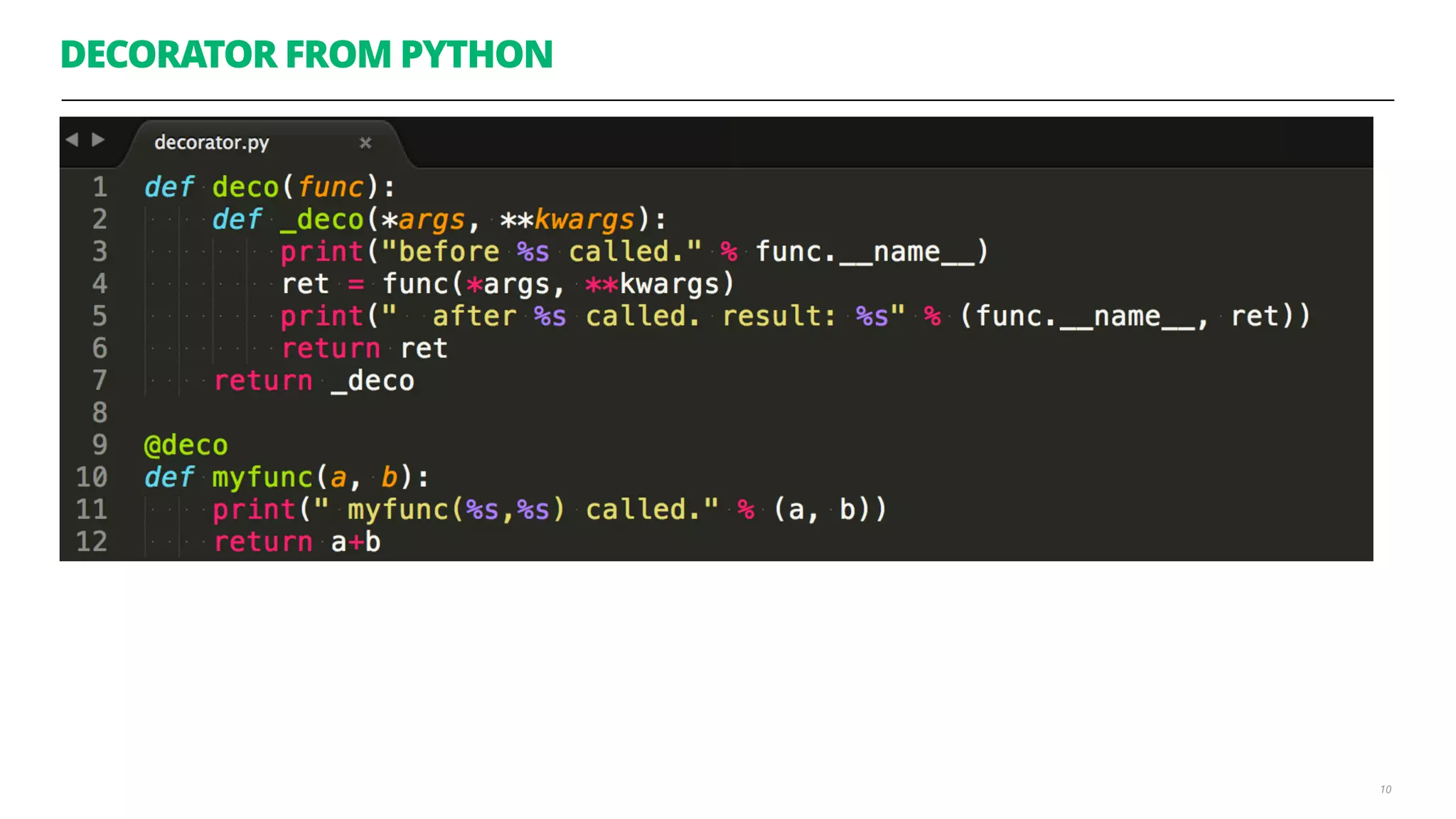Image resolution: width=1456 pixels, height=819 pixels.
Task: Click the 'deco' function name on line 1
Action: [x=245, y=188]
